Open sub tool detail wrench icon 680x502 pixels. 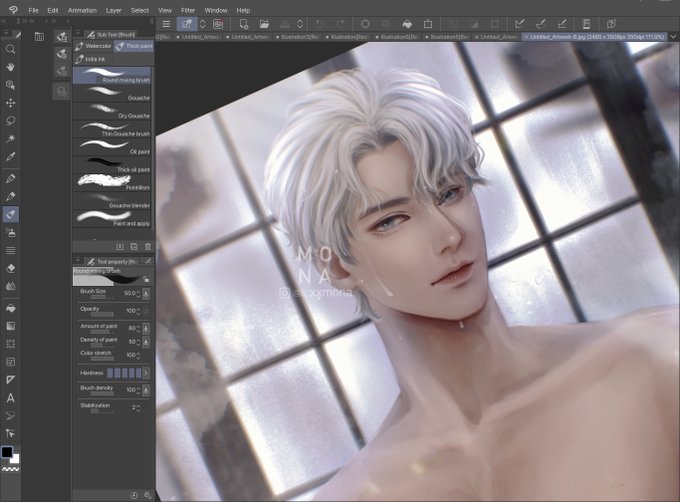tap(147, 495)
